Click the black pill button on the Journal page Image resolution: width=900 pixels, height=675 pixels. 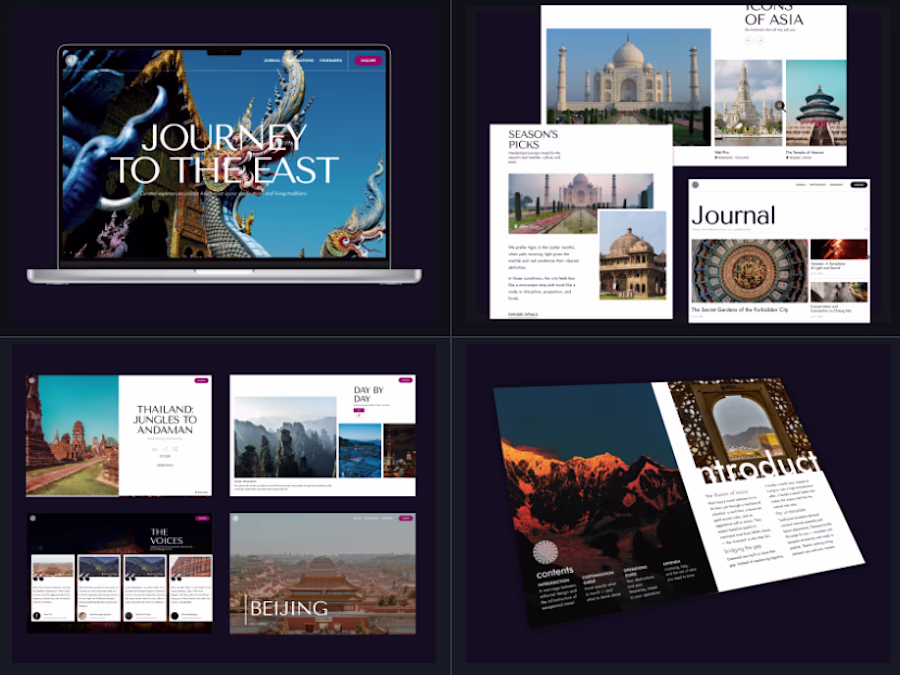coord(858,185)
